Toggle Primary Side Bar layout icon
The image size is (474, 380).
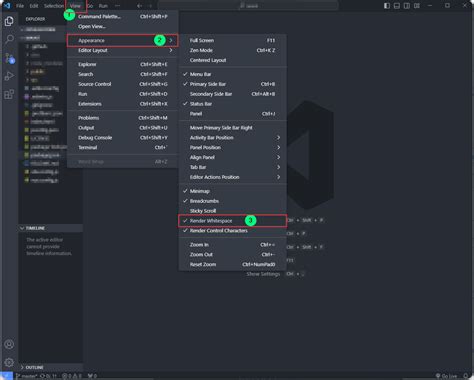[387, 6]
